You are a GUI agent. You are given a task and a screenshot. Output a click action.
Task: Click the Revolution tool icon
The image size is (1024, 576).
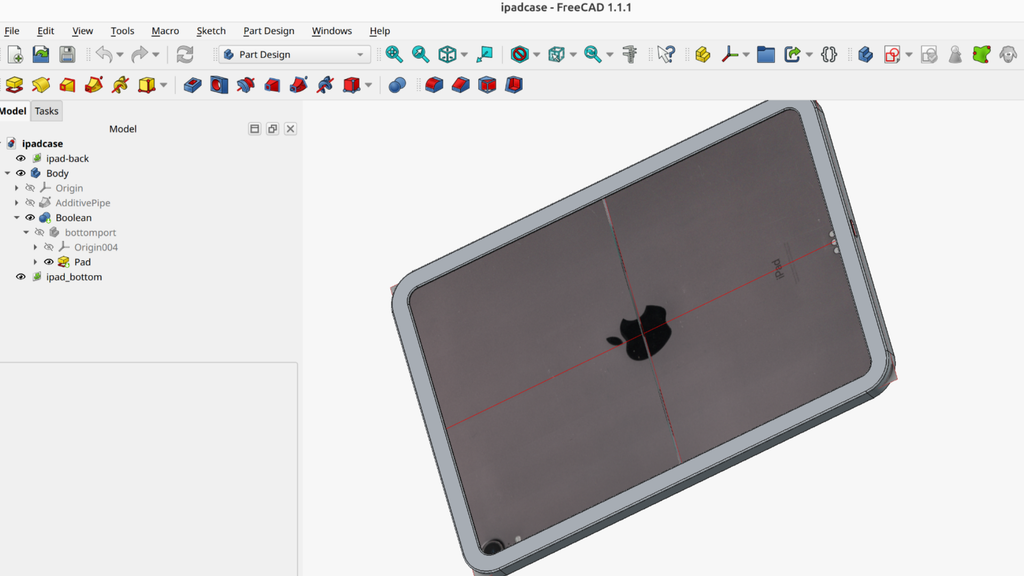pyautogui.click(x=41, y=85)
